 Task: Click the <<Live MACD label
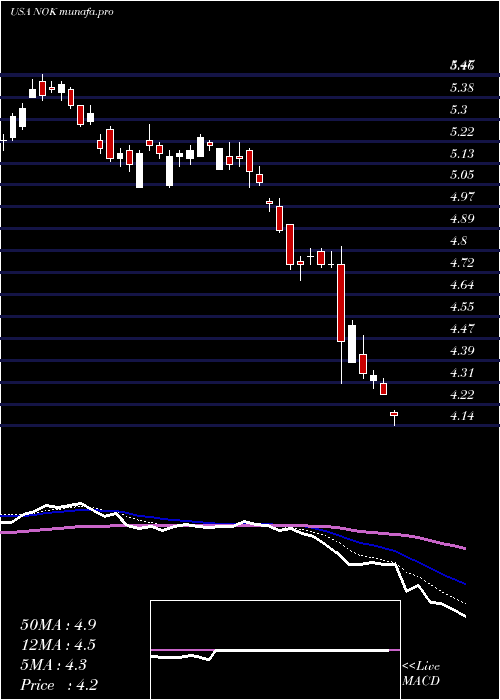pos(421,674)
